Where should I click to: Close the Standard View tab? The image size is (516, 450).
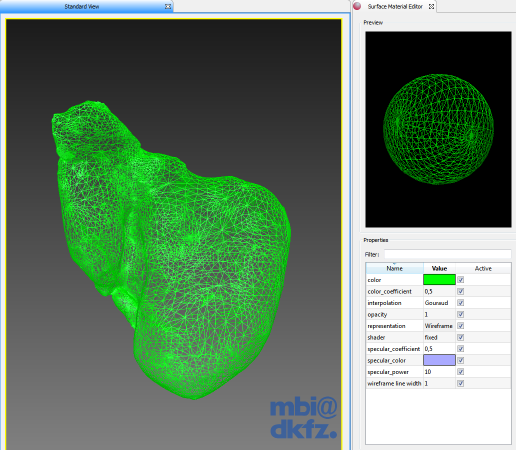pos(168,6)
